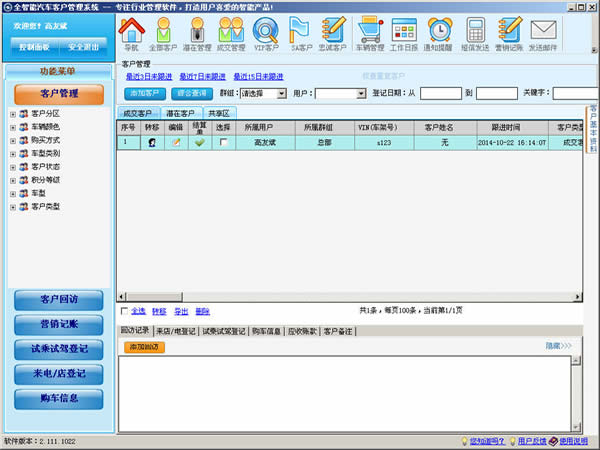
Task: Tick the 选择 checkbox in row 1
Action: click(223, 142)
